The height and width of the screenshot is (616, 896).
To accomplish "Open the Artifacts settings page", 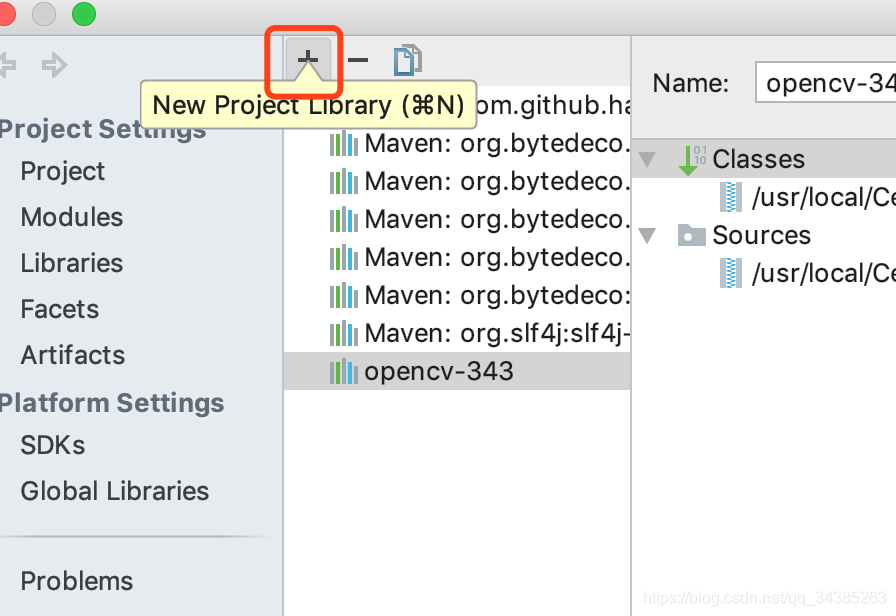I will (x=72, y=355).
